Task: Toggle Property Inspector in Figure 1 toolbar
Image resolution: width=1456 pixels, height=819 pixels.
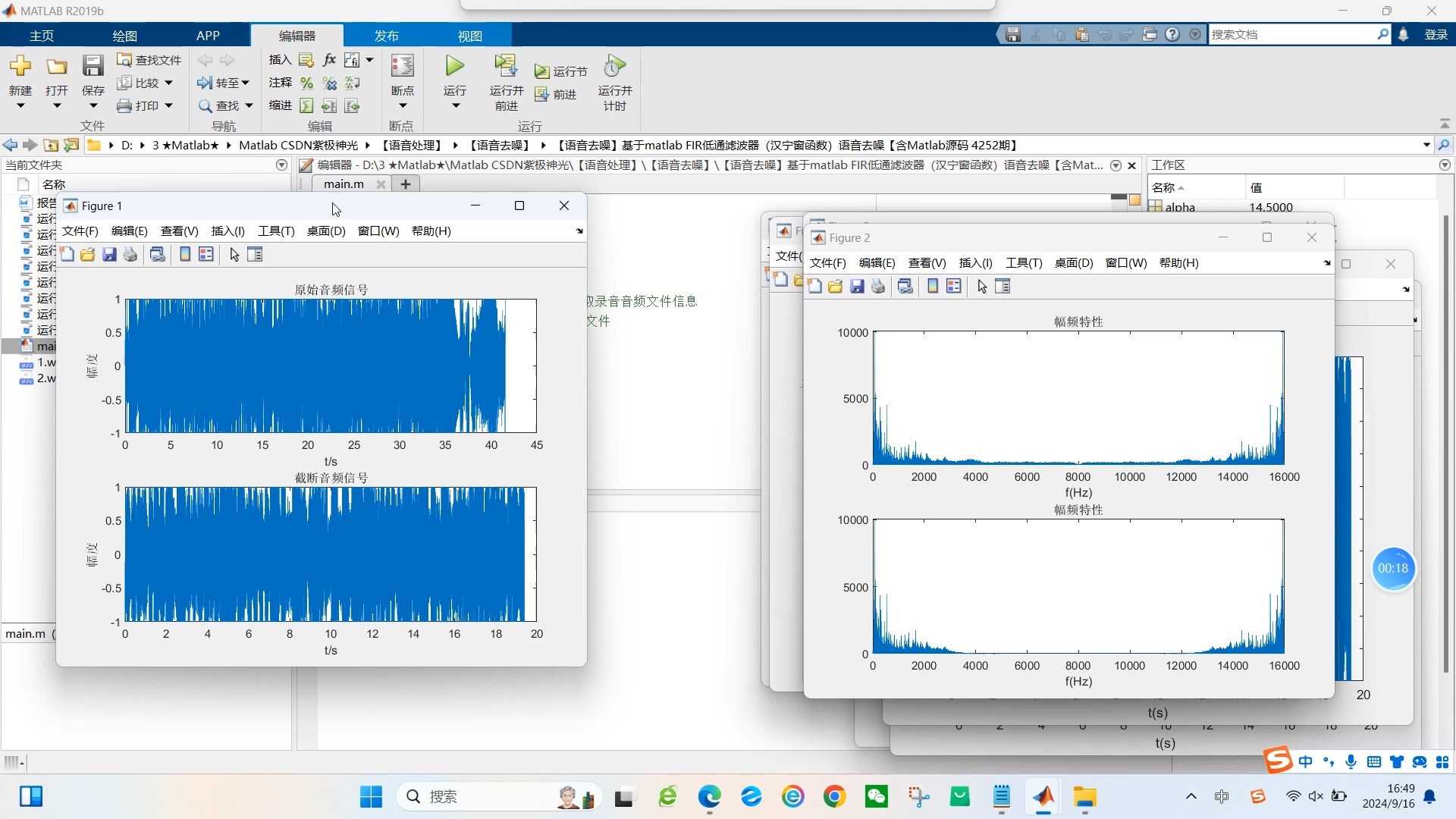Action: click(255, 255)
